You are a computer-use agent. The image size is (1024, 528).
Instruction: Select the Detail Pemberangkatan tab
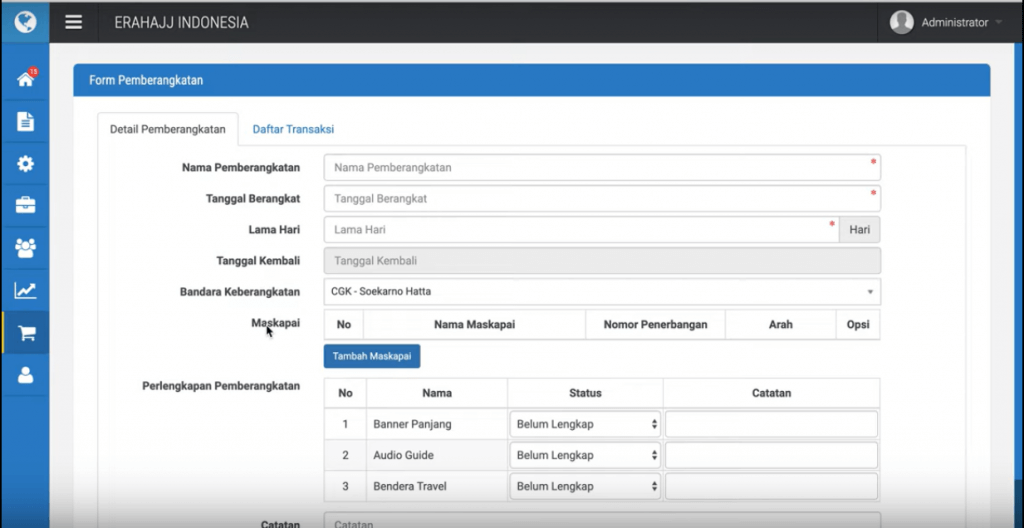[168, 129]
